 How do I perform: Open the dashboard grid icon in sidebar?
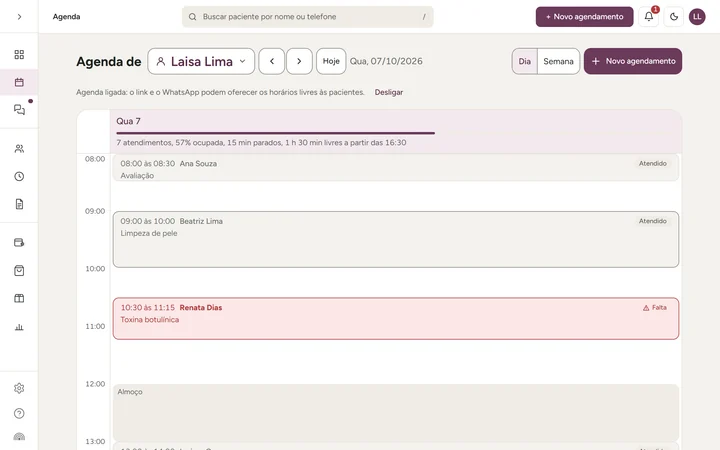(19, 55)
